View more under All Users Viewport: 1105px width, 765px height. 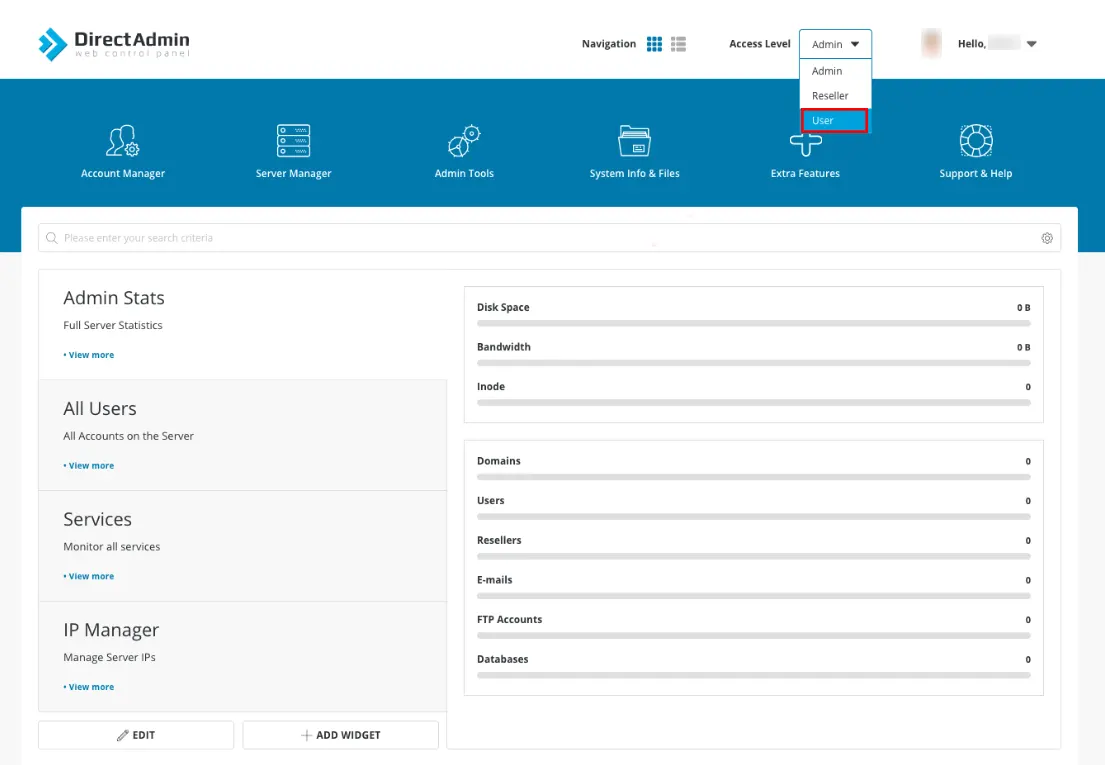tap(88, 465)
